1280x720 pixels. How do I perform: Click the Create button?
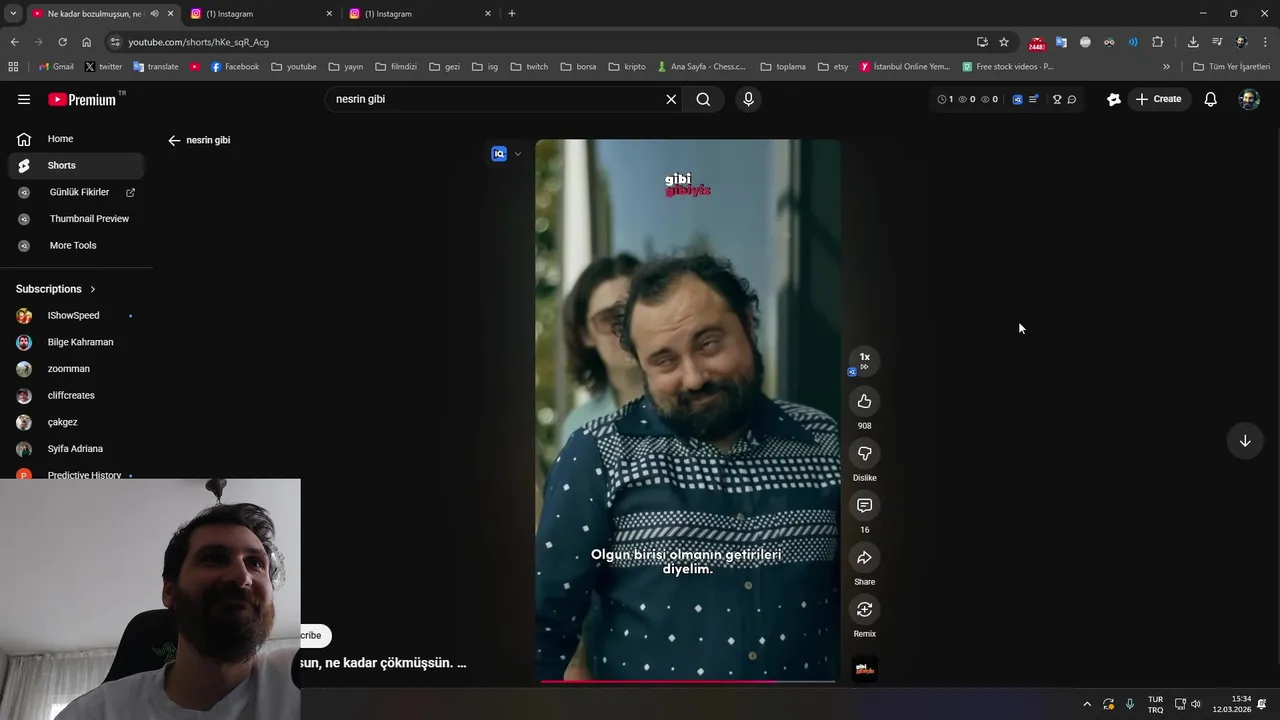coord(1159,99)
